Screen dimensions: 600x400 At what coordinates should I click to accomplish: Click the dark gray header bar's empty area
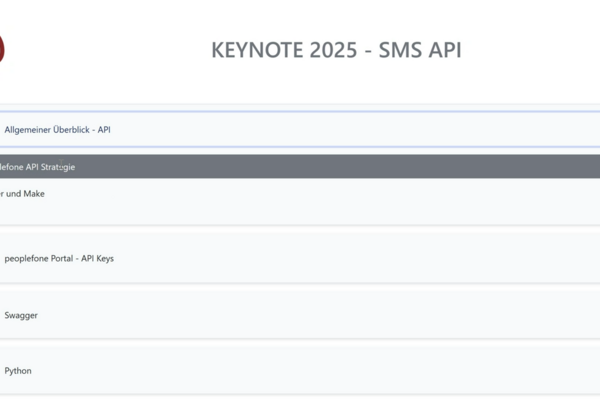point(400,166)
